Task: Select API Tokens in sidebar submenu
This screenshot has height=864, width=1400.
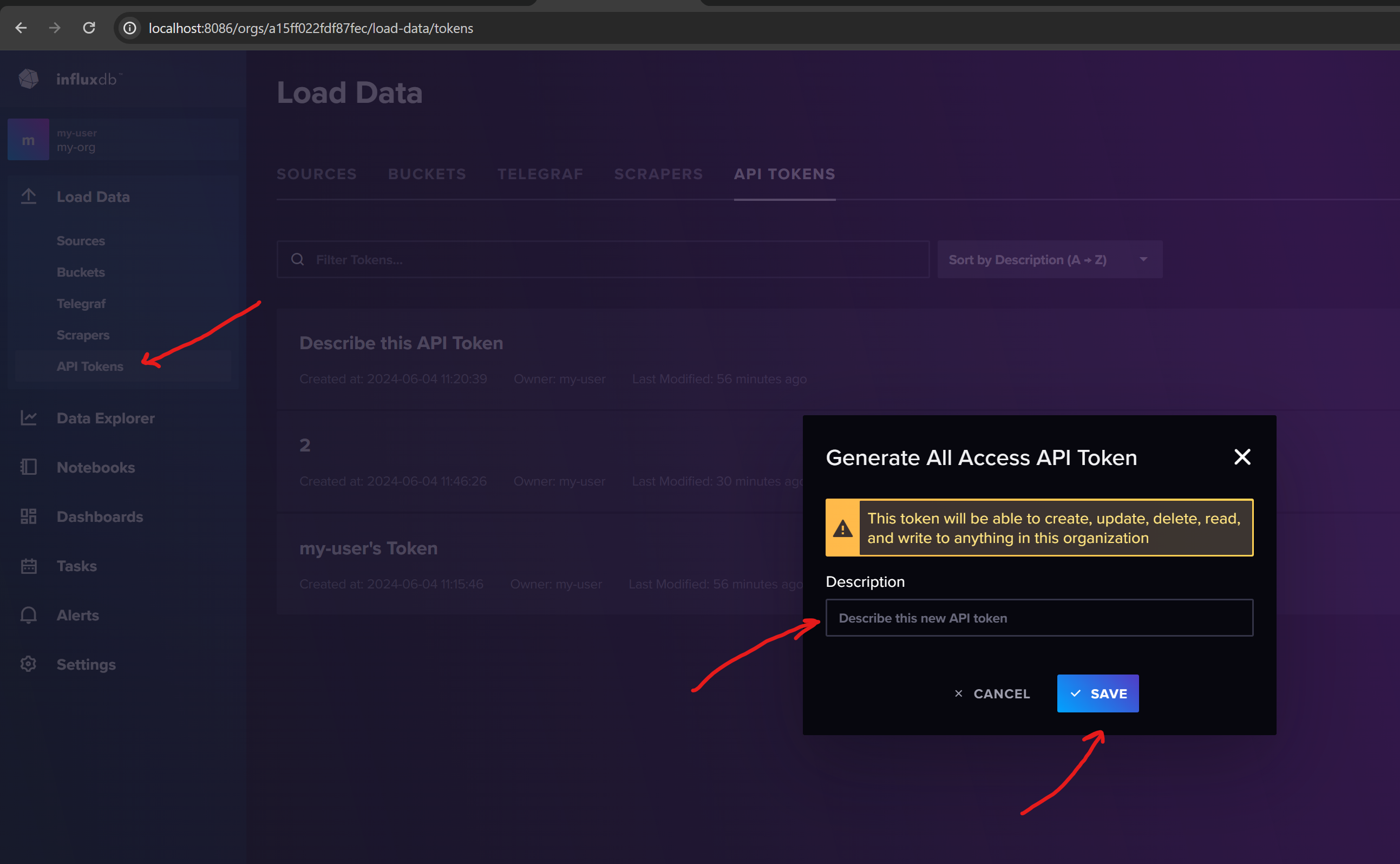Action: pyautogui.click(x=90, y=366)
